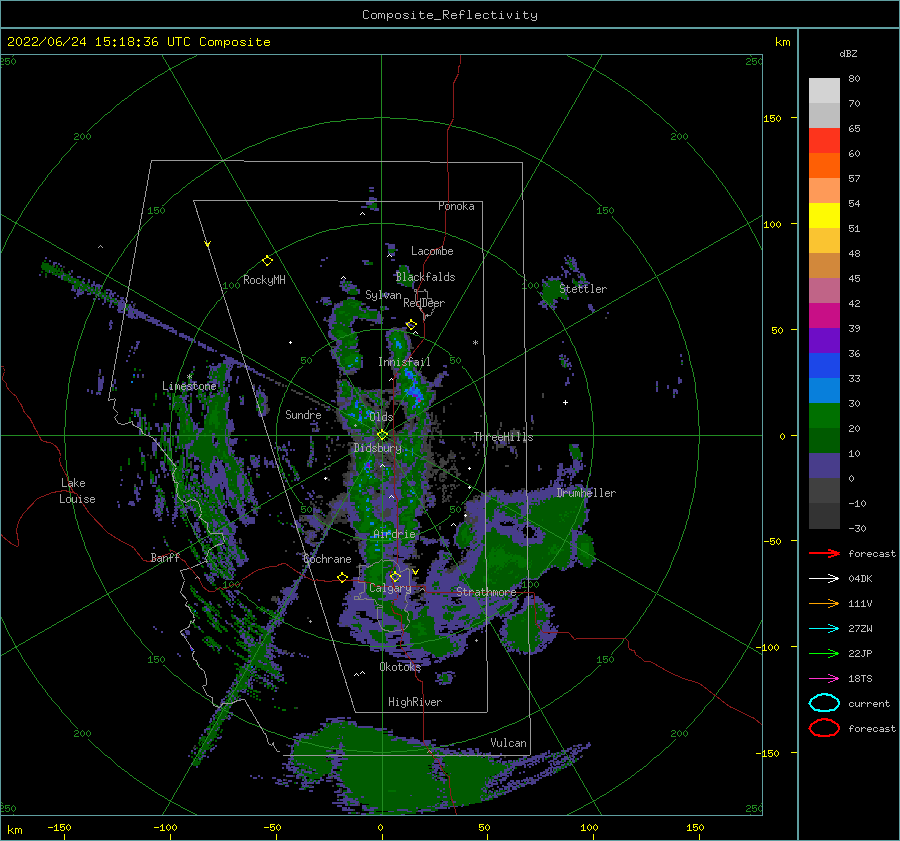Click the Sylvan label
Image resolution: width=900 pixels, height=841 pixels.
click(x=383, y=295)
